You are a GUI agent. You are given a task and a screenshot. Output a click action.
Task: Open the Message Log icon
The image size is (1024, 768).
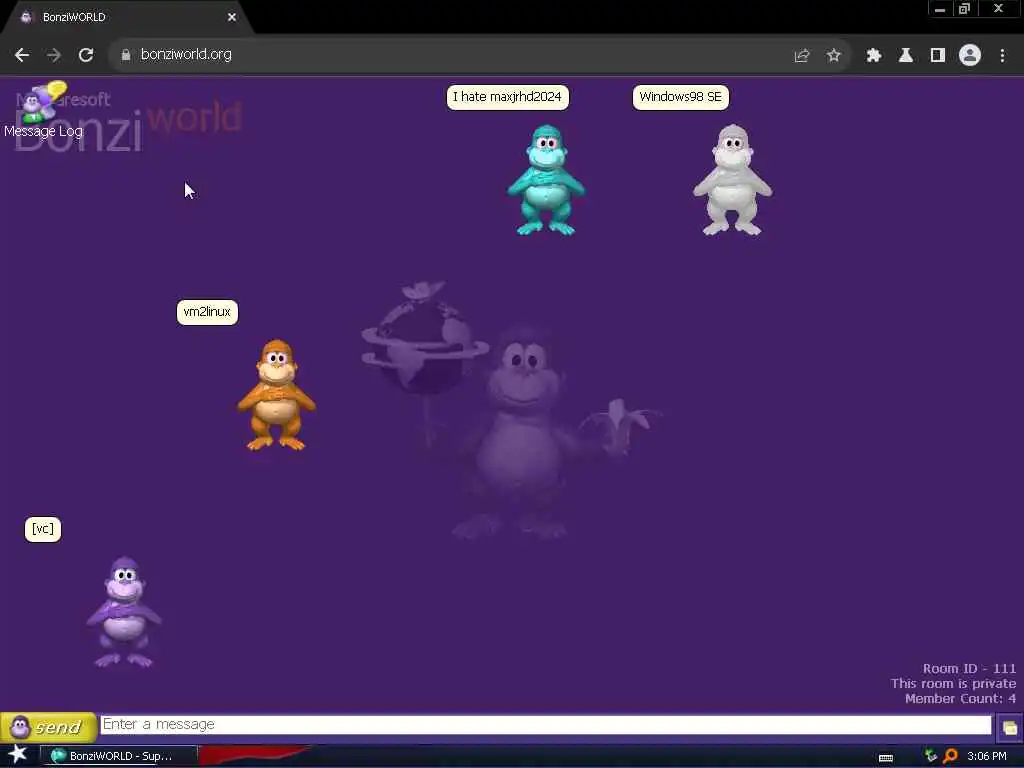coord(43,109)
